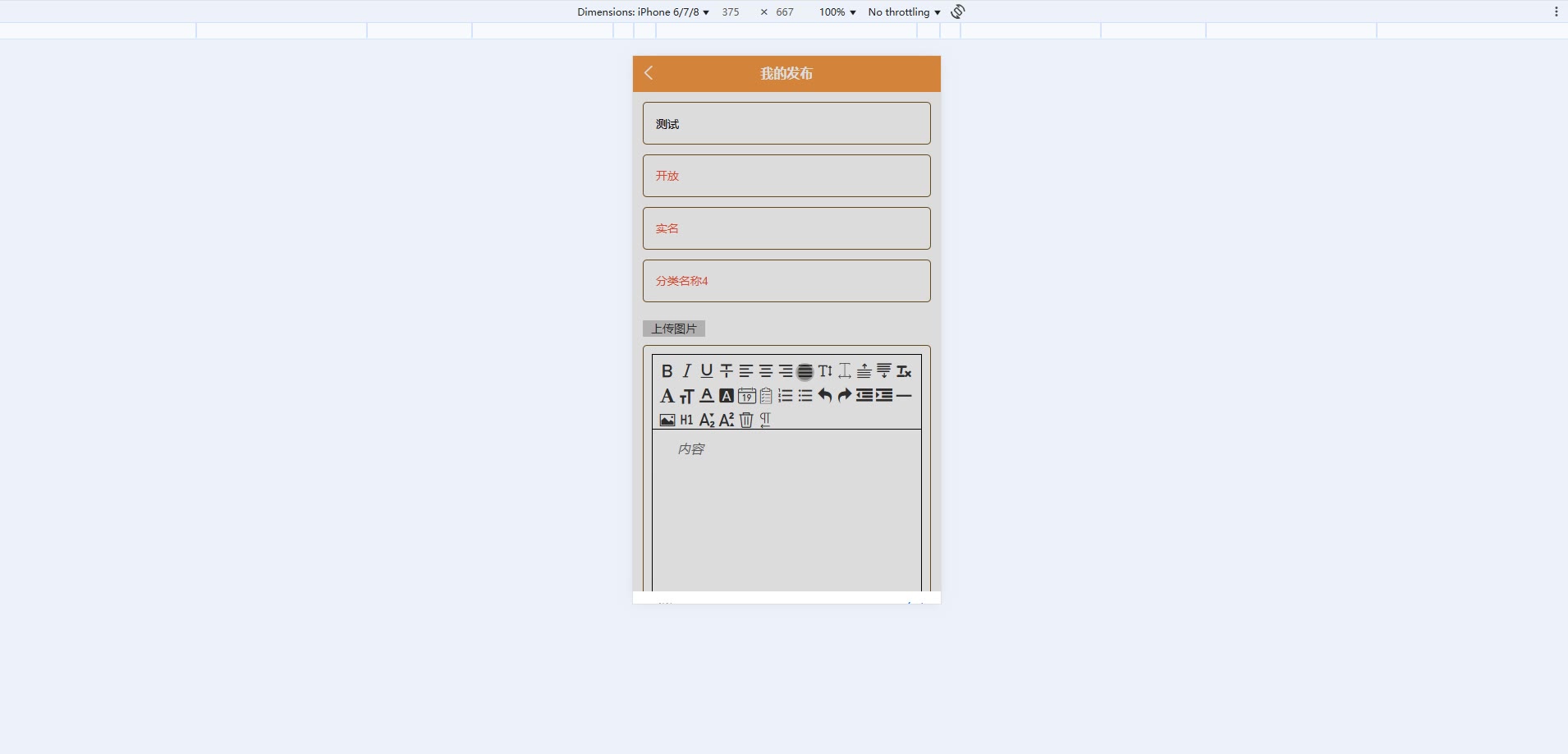Toggle text direction
The width and height of the screenshot is (1568, 754).
click(766, 420)
